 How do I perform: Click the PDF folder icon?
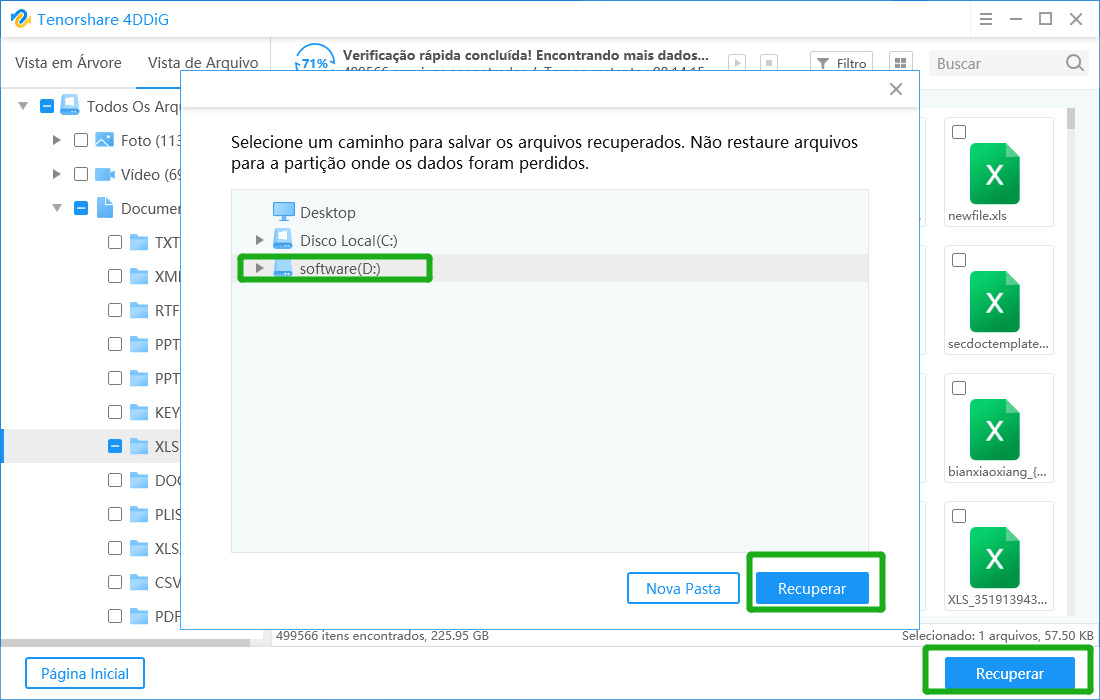139,616
